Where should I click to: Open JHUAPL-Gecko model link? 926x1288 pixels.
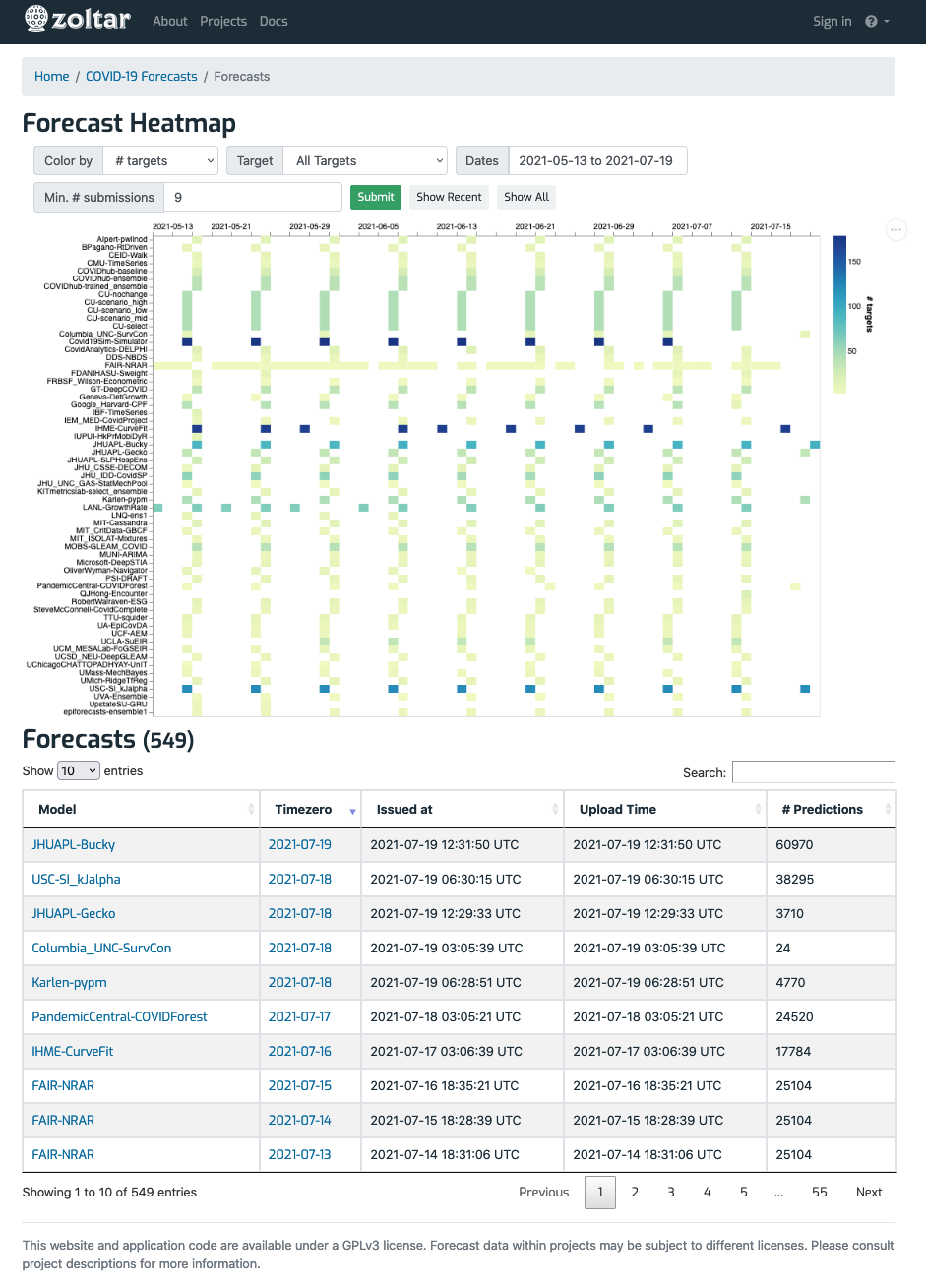pyautogui.click(x=74, y=913)
